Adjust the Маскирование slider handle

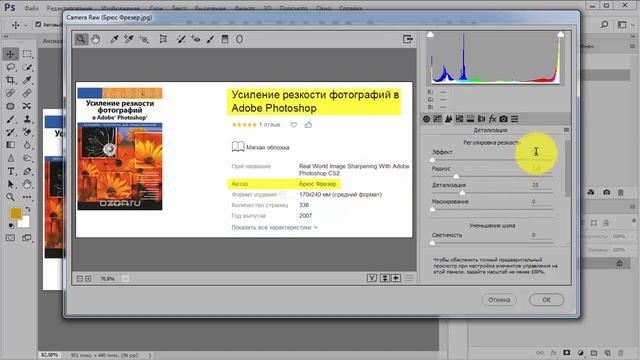click(x=433, y=209)
